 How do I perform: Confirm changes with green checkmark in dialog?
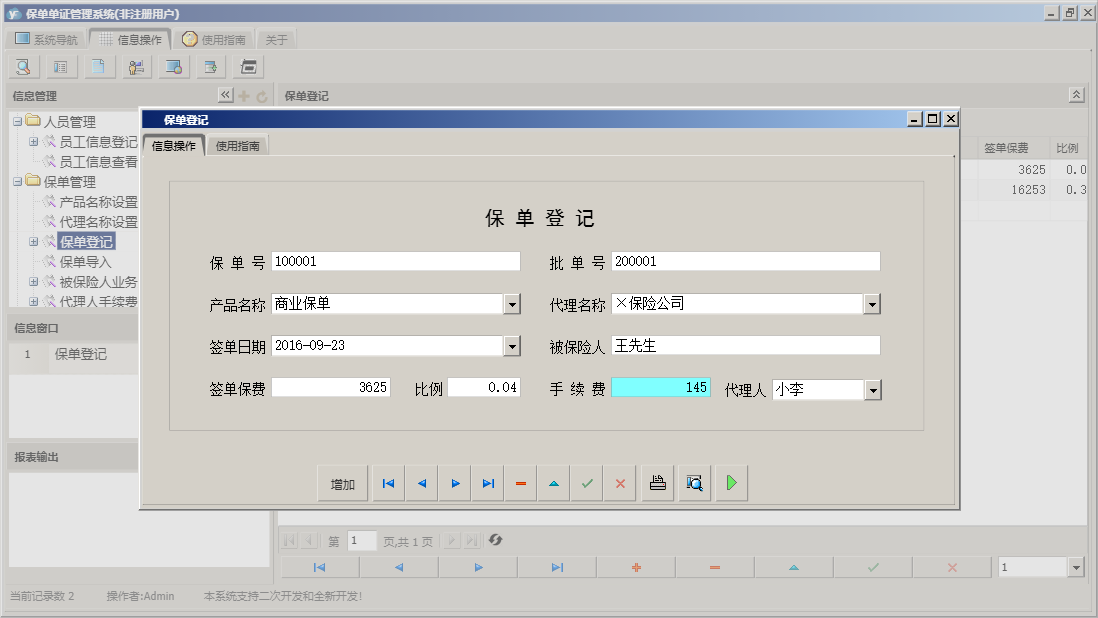pyautogui.click(x=587, y=484)
